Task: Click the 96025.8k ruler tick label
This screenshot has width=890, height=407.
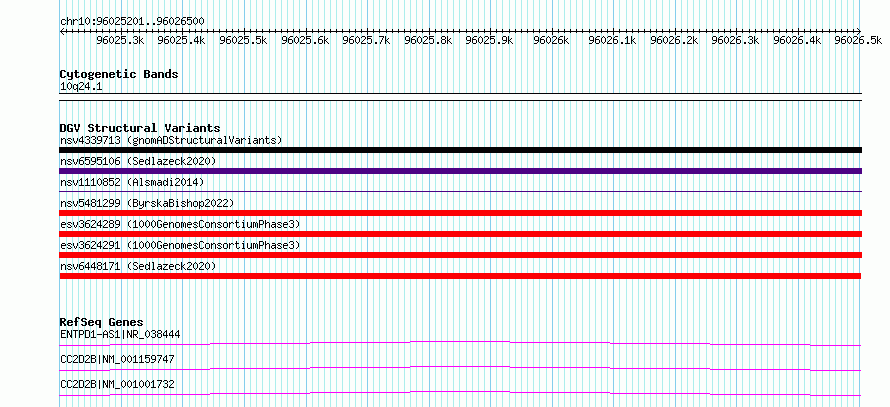Action: click(x=429, y=40)
